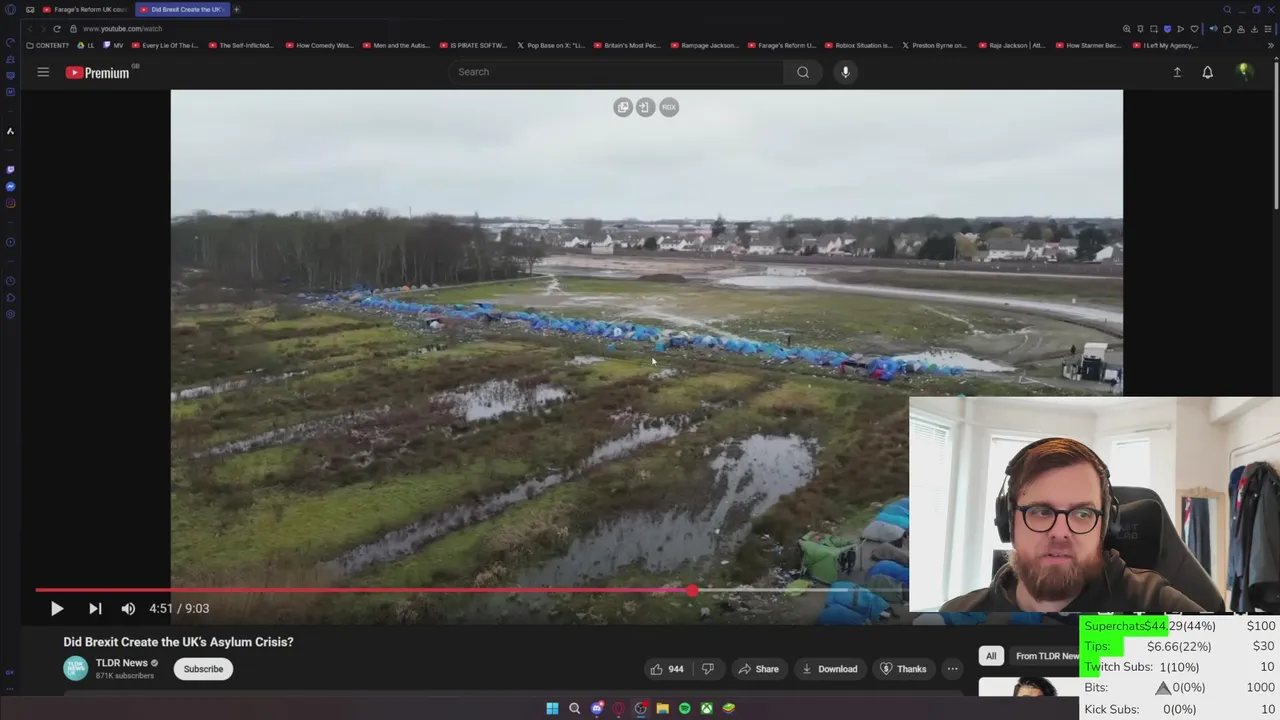
Task: Open the MV bookmark
Action: pyautogui.click(x=113, y=45)
